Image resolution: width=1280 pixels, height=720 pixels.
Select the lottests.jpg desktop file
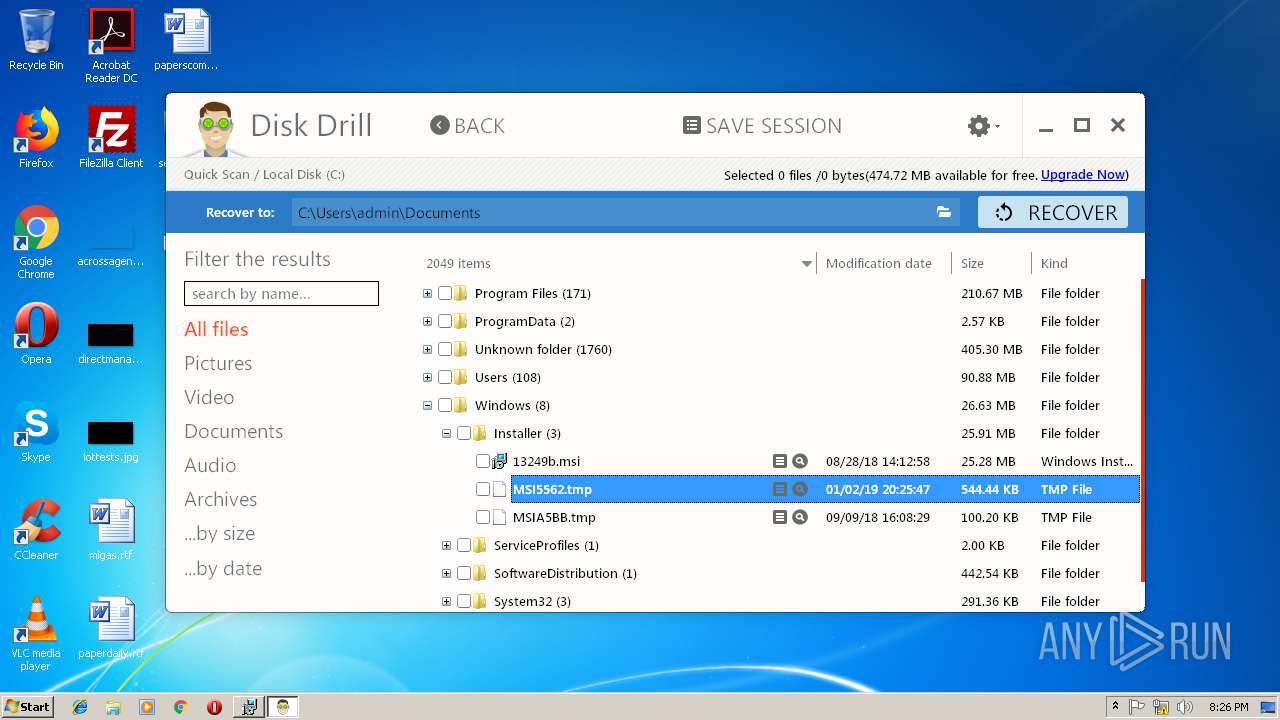pos(111,440)
